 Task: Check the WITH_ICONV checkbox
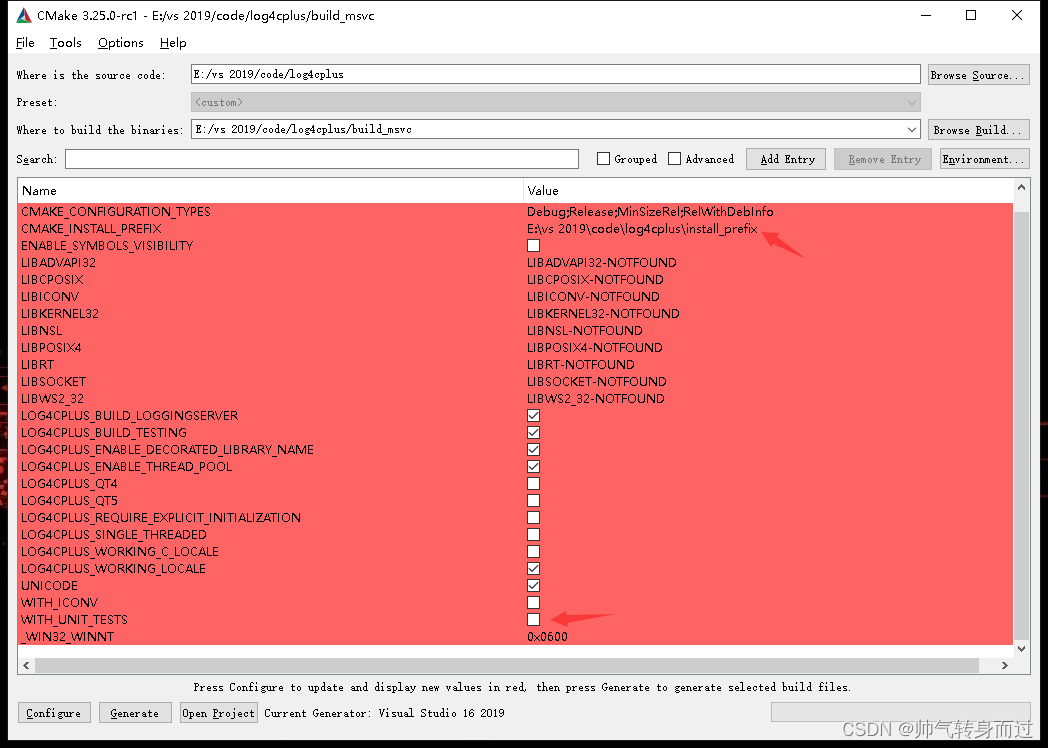533,603
